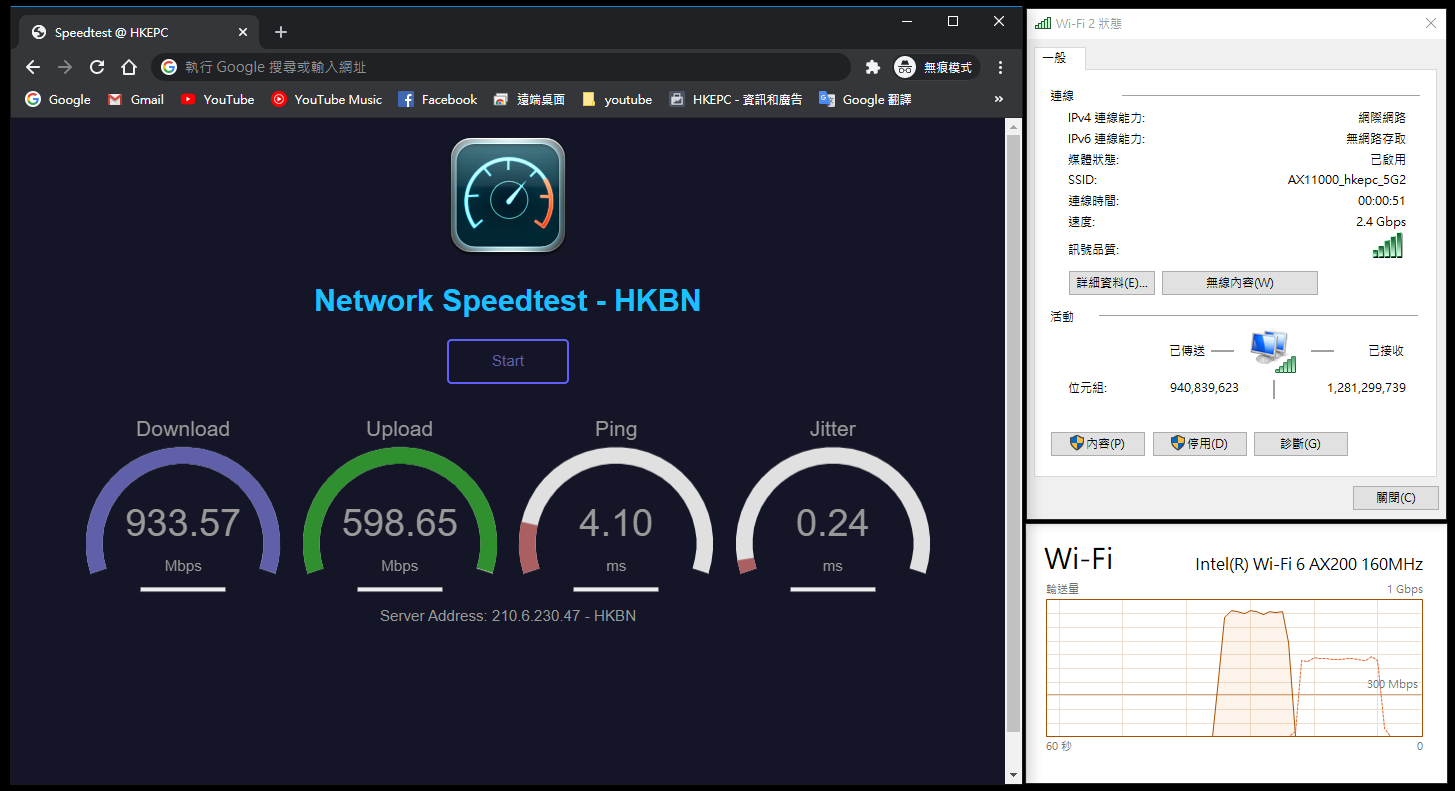Screen dimensions: 1455x791
Task: Click the Wi-Fi throughput graph
Action: 1234,668
